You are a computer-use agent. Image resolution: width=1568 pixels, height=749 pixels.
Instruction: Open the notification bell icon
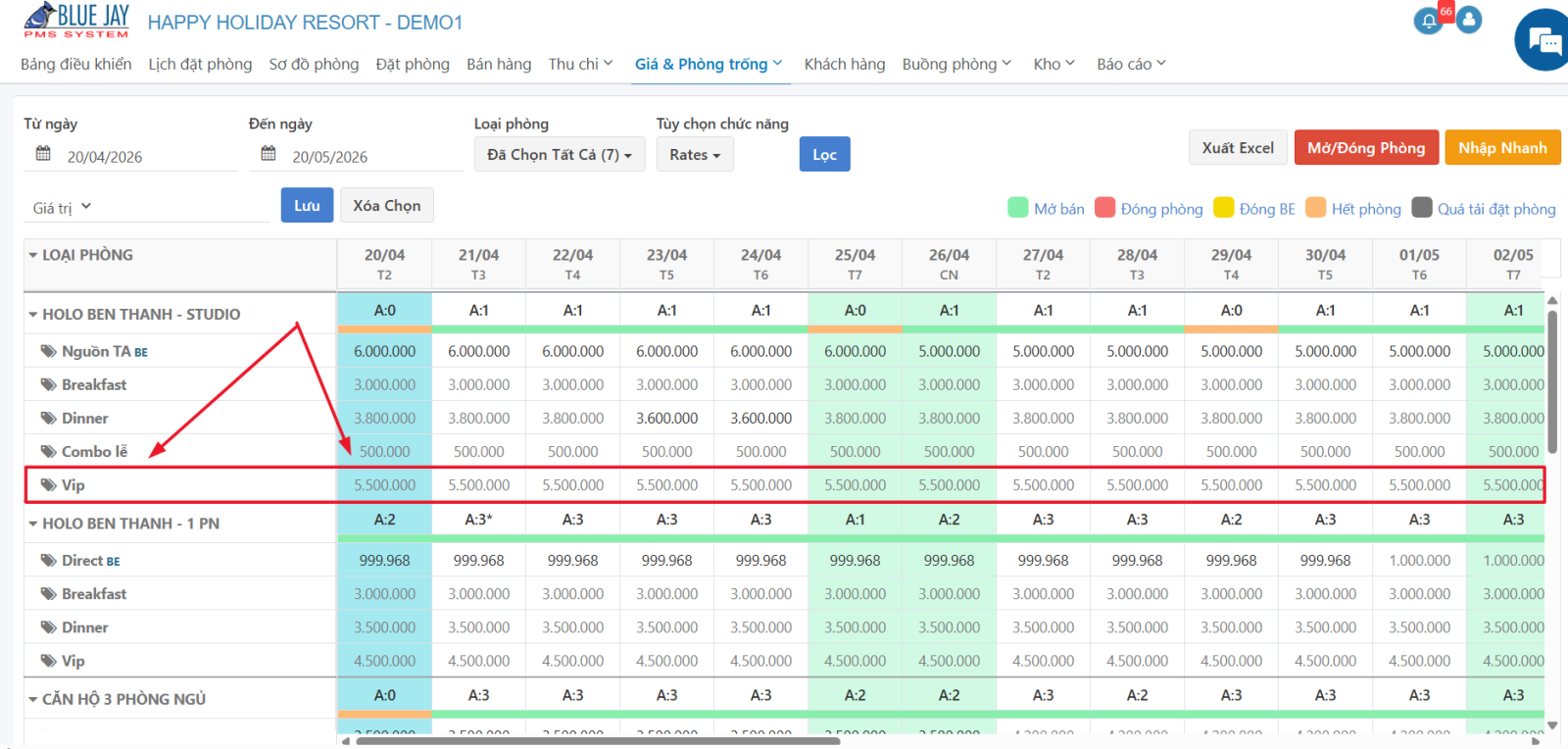pyautogui.click(x=1429, y=21)
